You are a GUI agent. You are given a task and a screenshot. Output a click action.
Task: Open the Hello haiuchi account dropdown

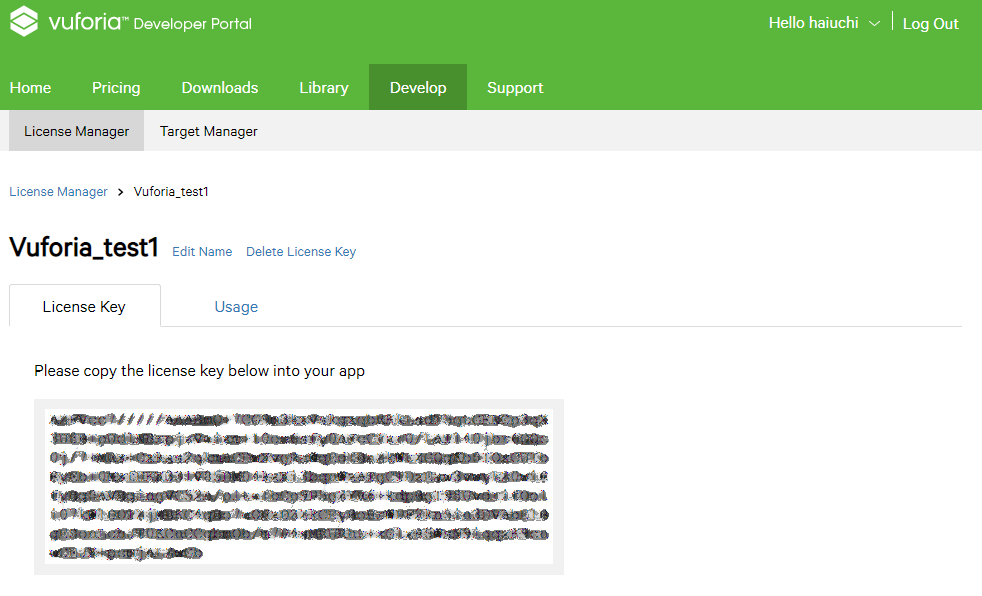point(824,23)
